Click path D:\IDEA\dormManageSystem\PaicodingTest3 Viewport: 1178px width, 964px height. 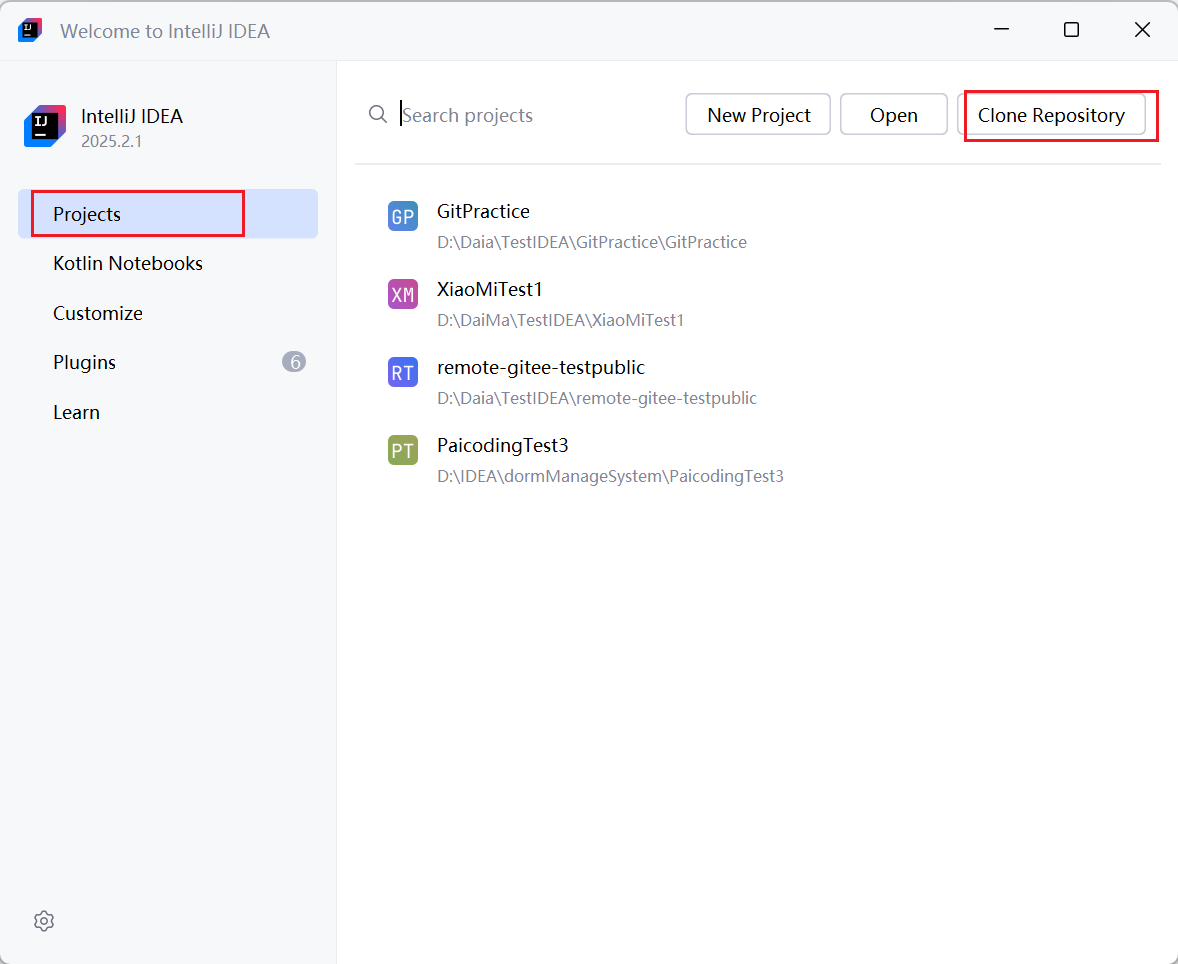point(610,476)
